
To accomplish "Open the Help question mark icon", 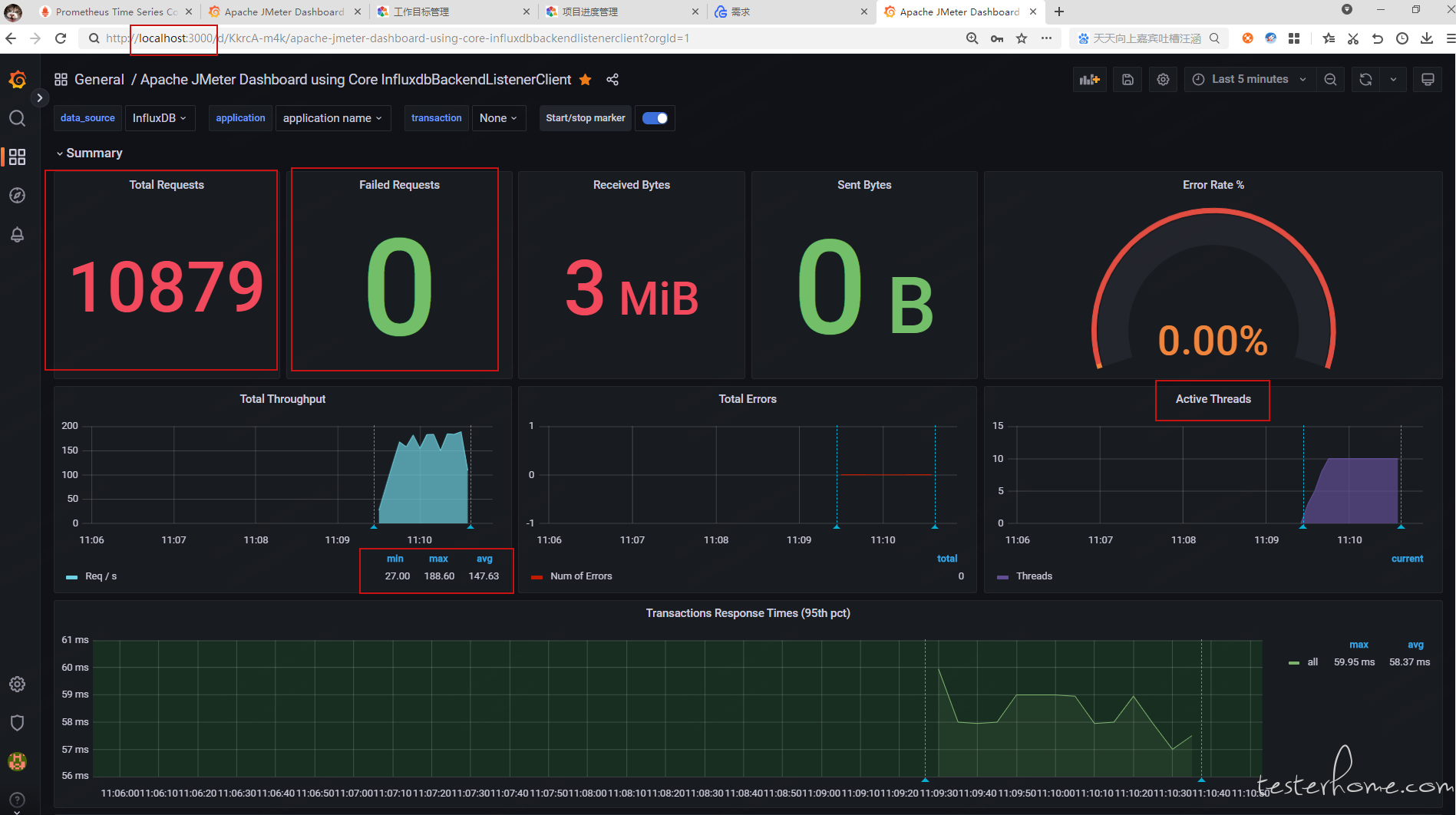I will pos(17,800).
